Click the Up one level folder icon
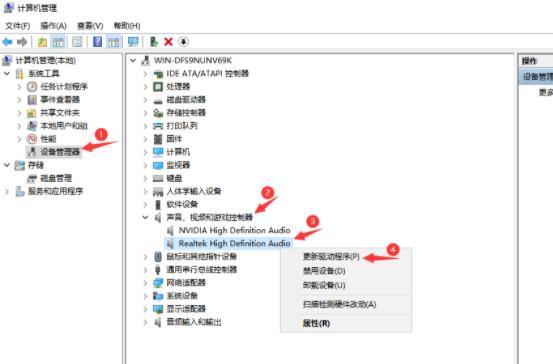 coord(43,42)
